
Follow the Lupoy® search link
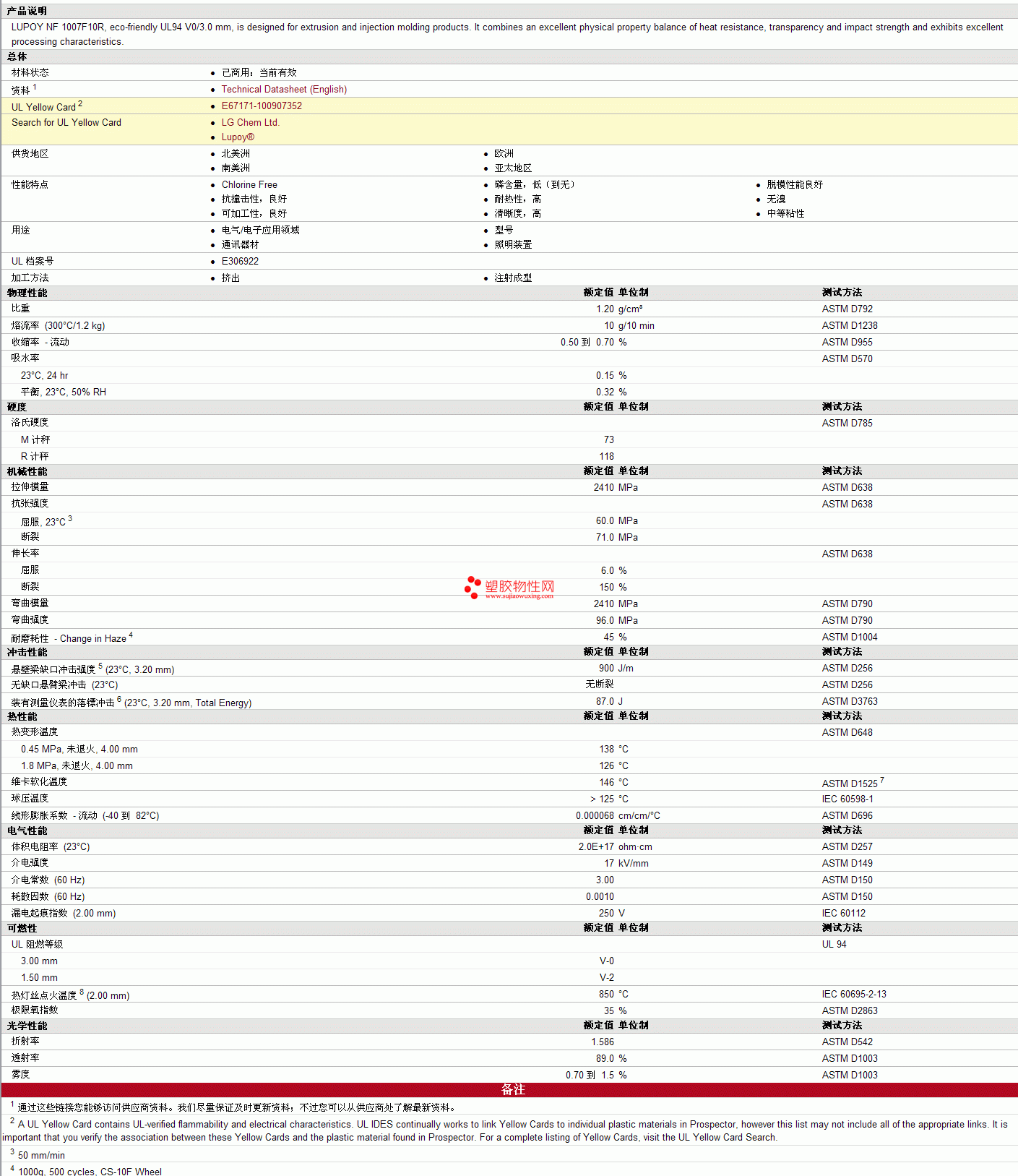(238, 137)
